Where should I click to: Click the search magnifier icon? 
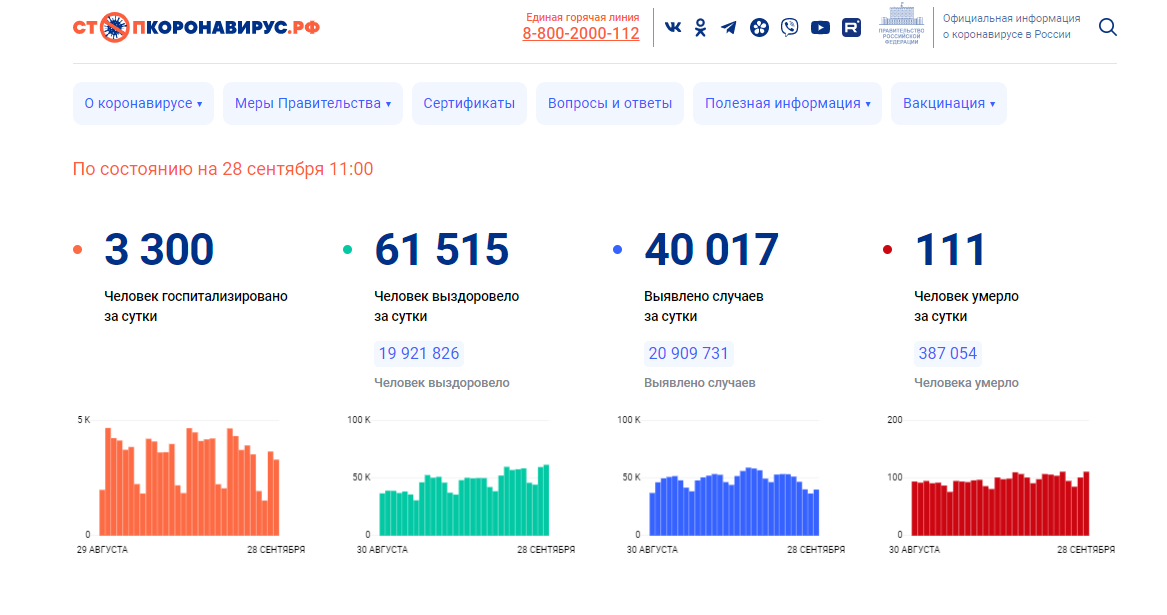1107,27
